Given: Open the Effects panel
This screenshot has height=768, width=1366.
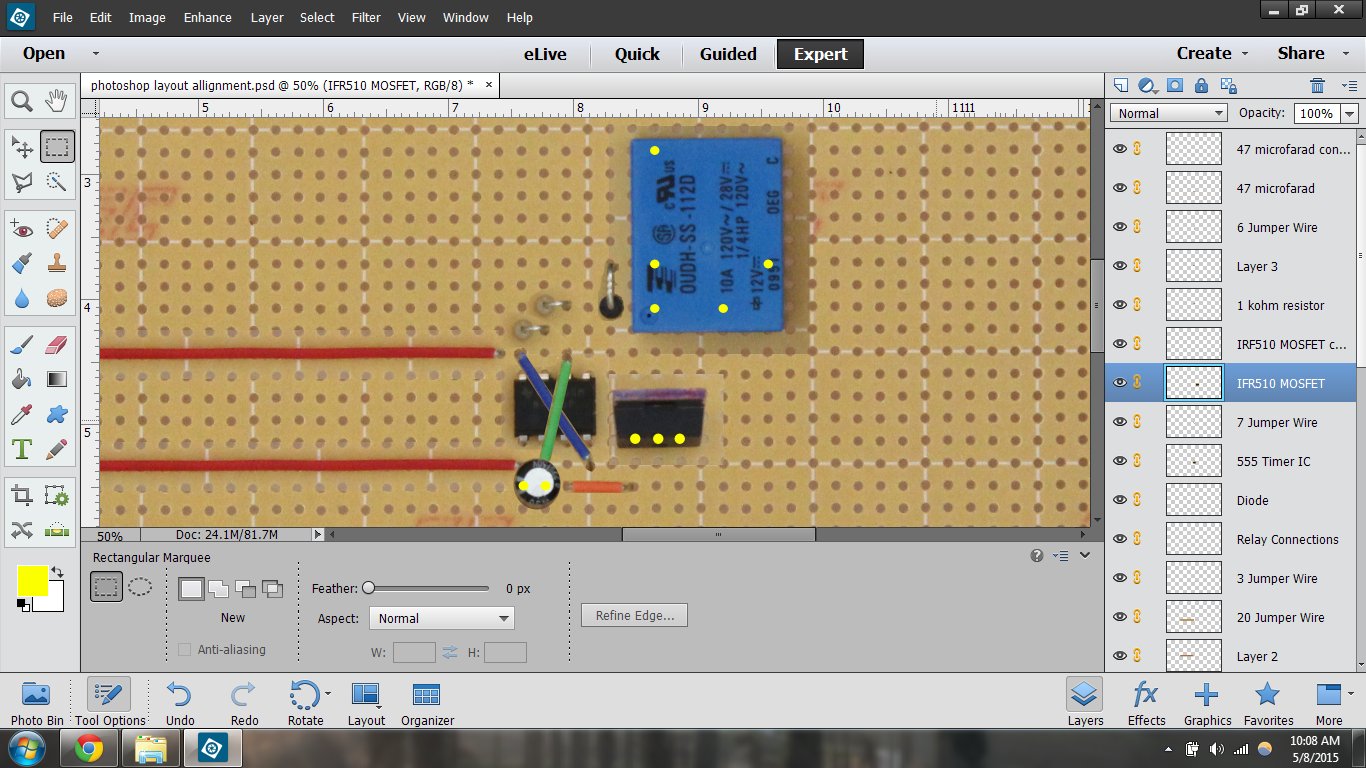Looking at the screenshot, I should pos(1146,702).
